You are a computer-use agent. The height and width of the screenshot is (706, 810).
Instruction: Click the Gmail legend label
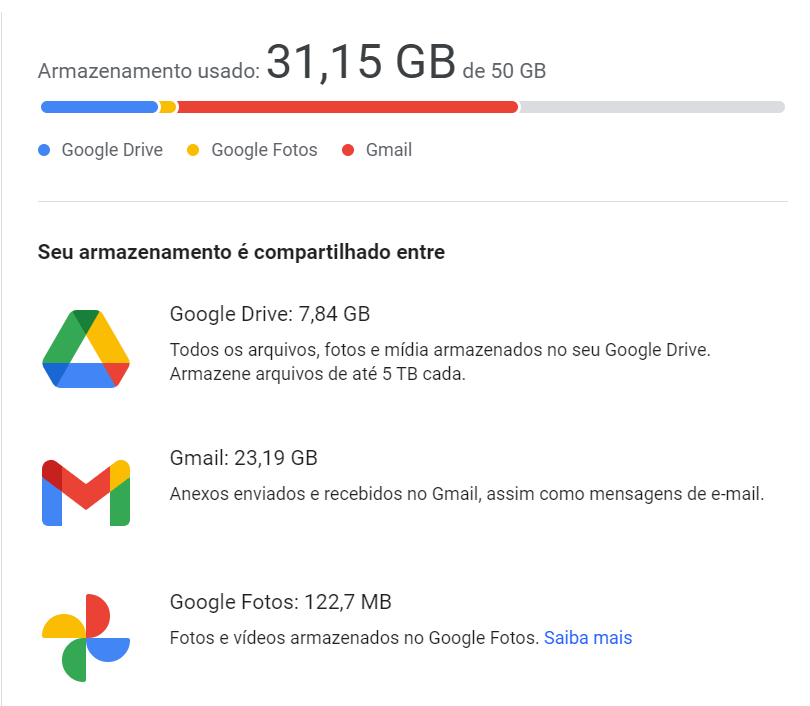389,151
